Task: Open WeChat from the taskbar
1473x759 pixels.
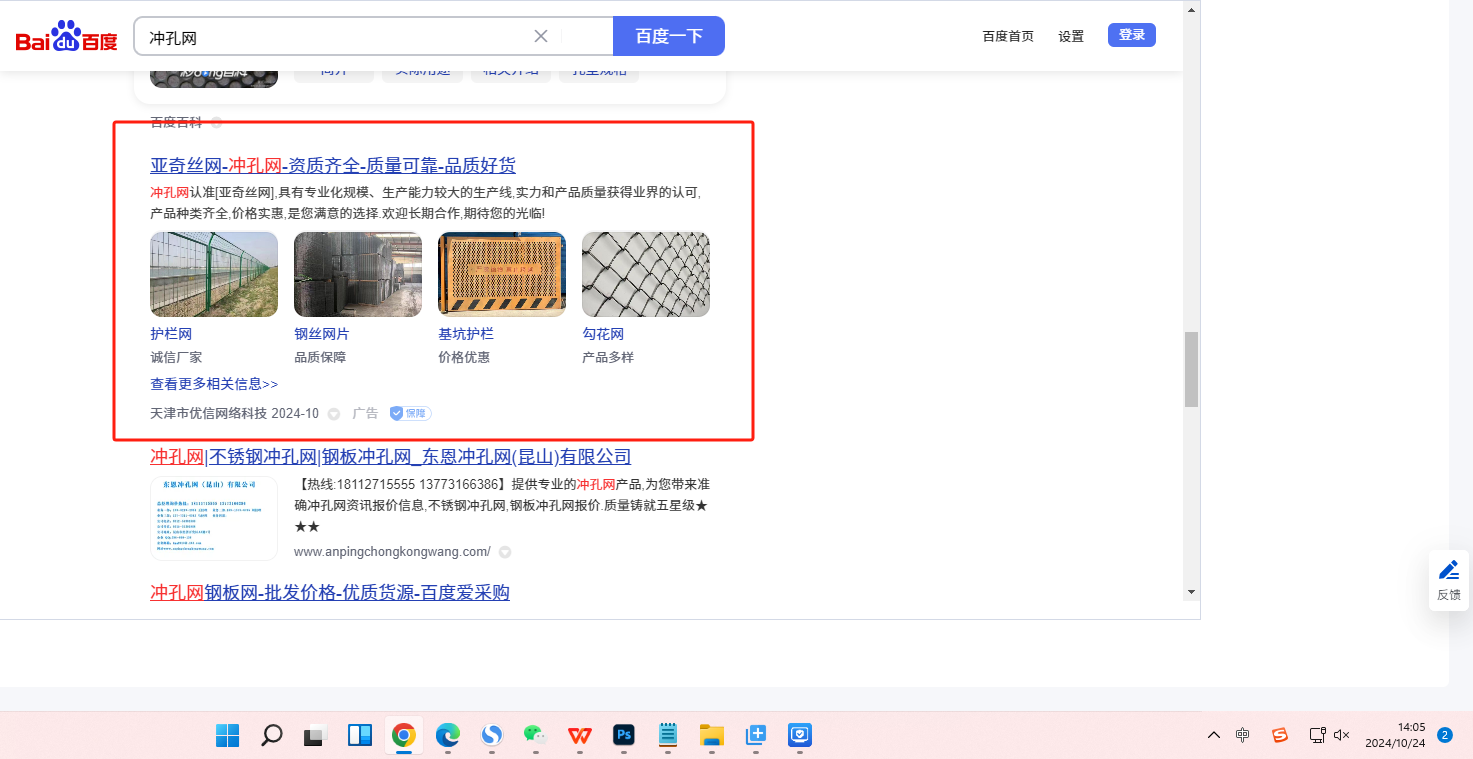Action: click(535, 736)
